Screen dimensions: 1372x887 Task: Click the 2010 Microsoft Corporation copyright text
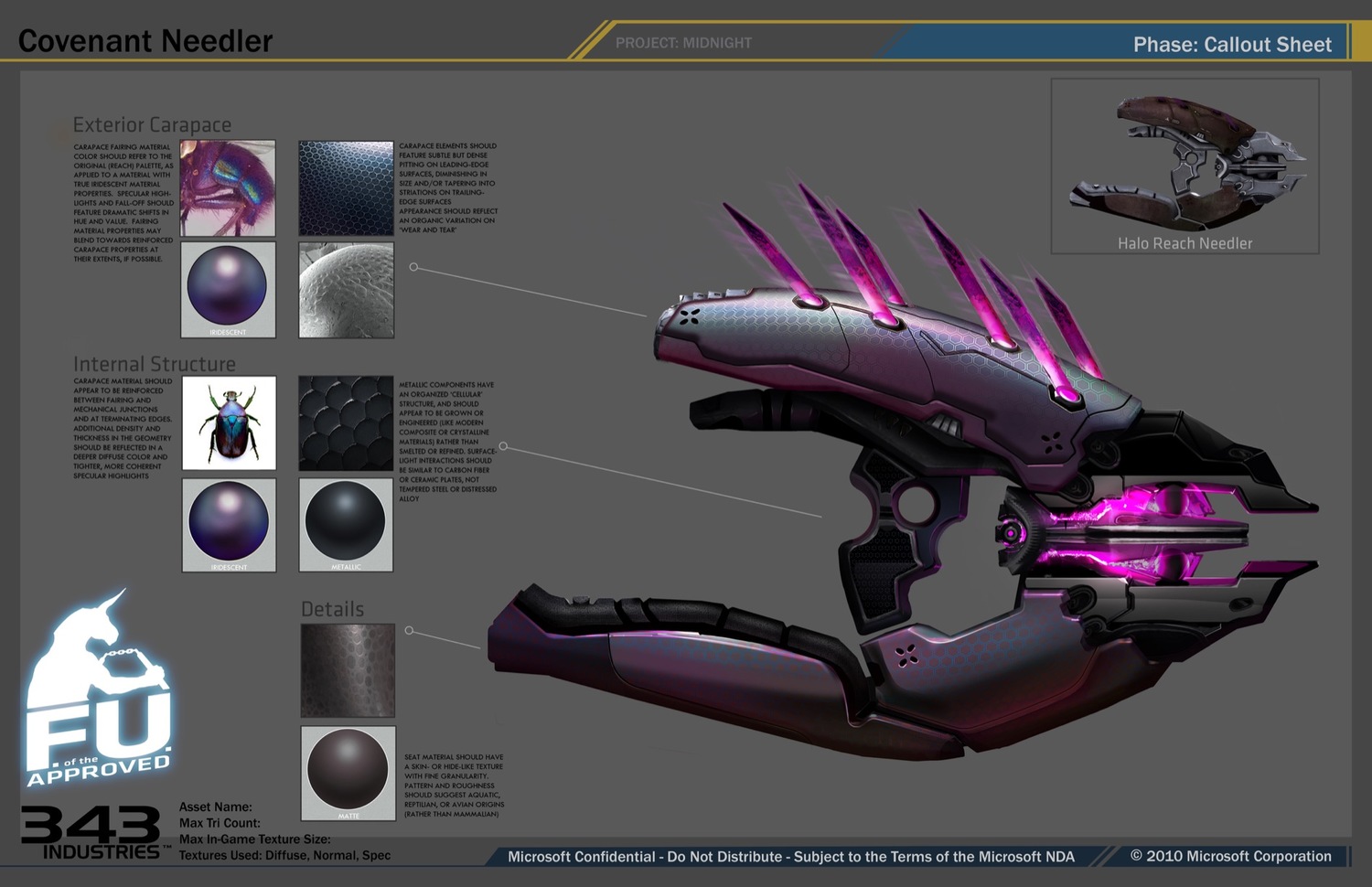tap(1230, 856)
